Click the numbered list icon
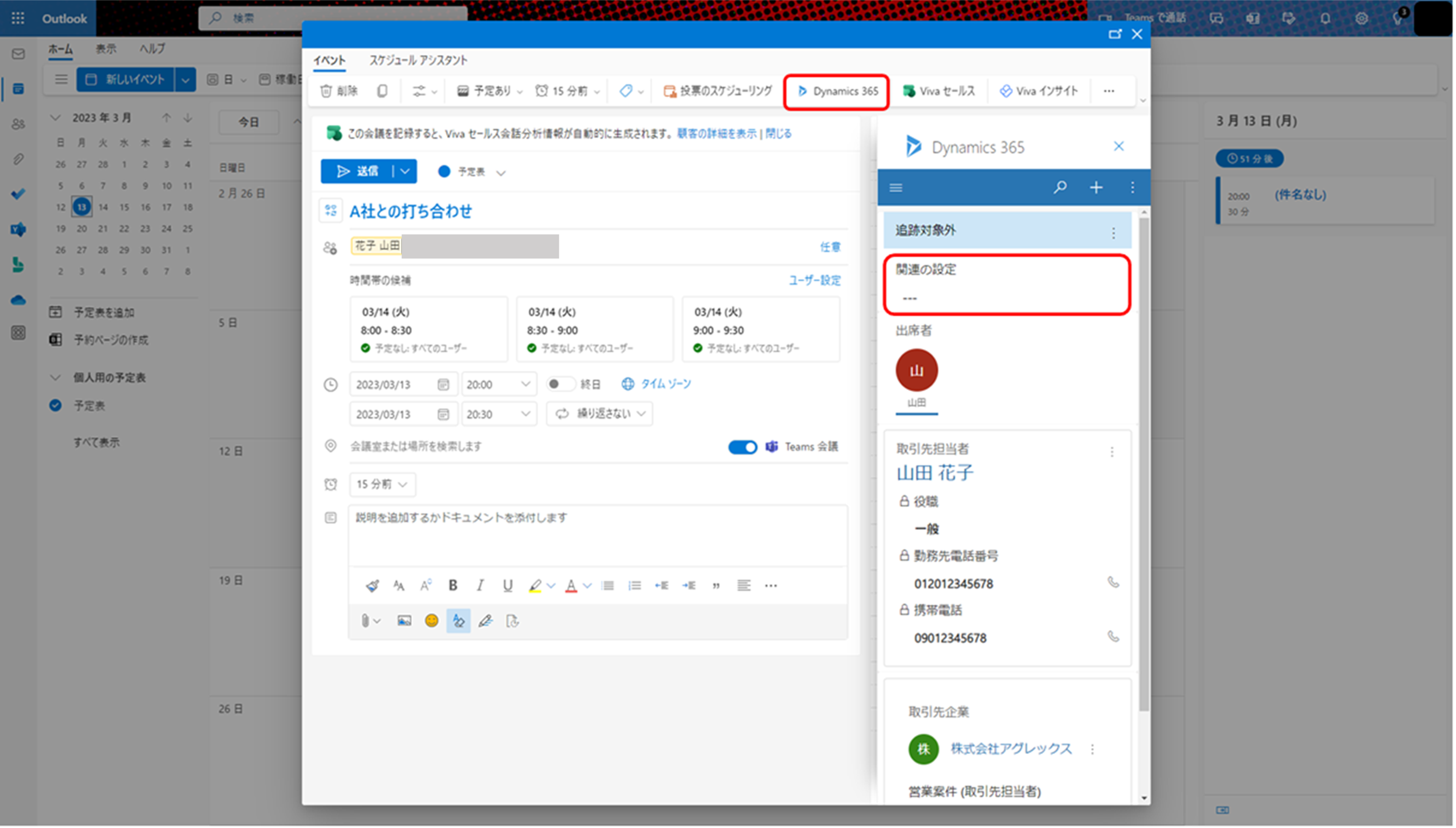The image size is (1456, 828). (636, 586)
